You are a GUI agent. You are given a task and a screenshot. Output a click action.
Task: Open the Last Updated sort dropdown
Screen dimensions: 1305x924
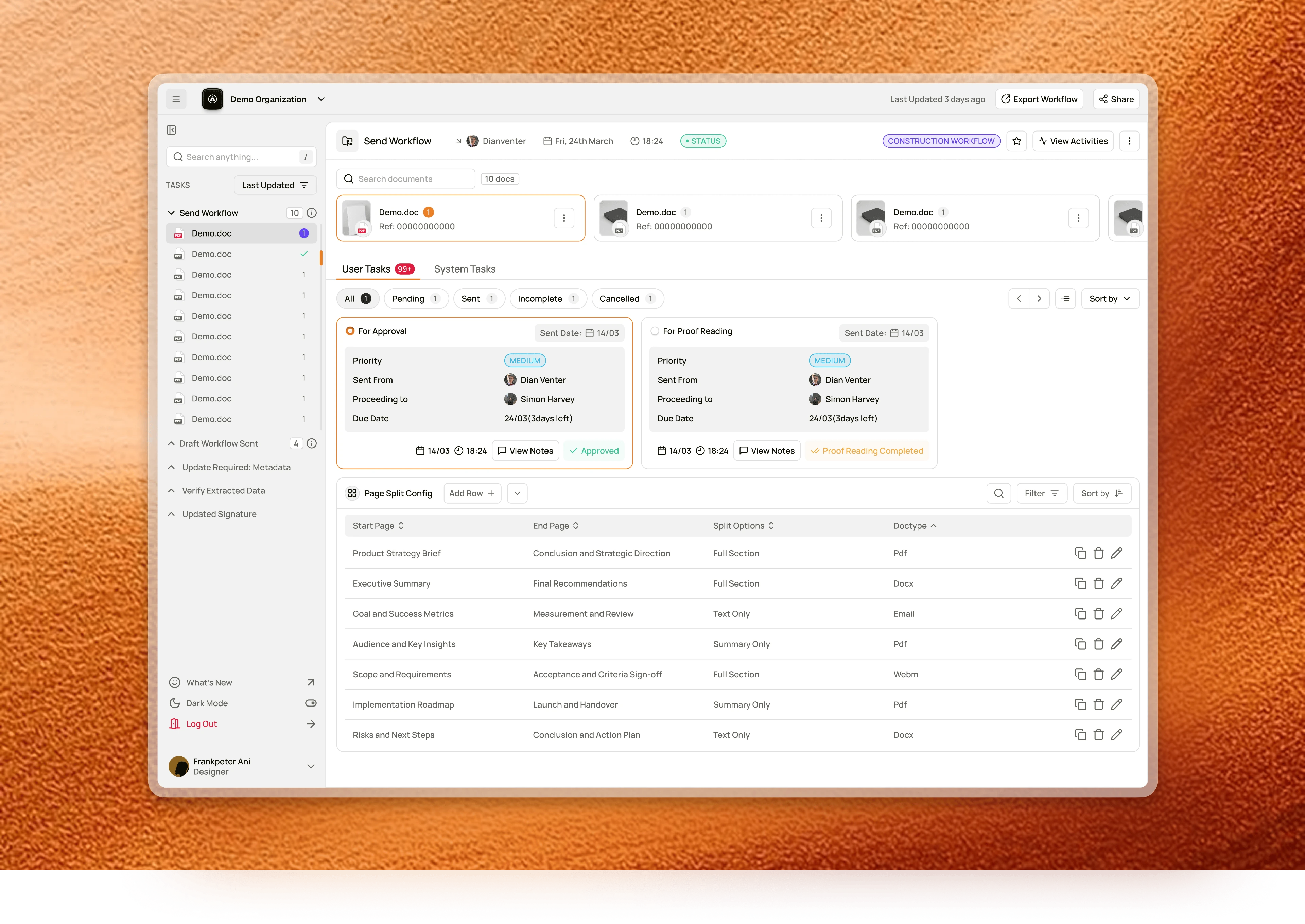(275, 185)
